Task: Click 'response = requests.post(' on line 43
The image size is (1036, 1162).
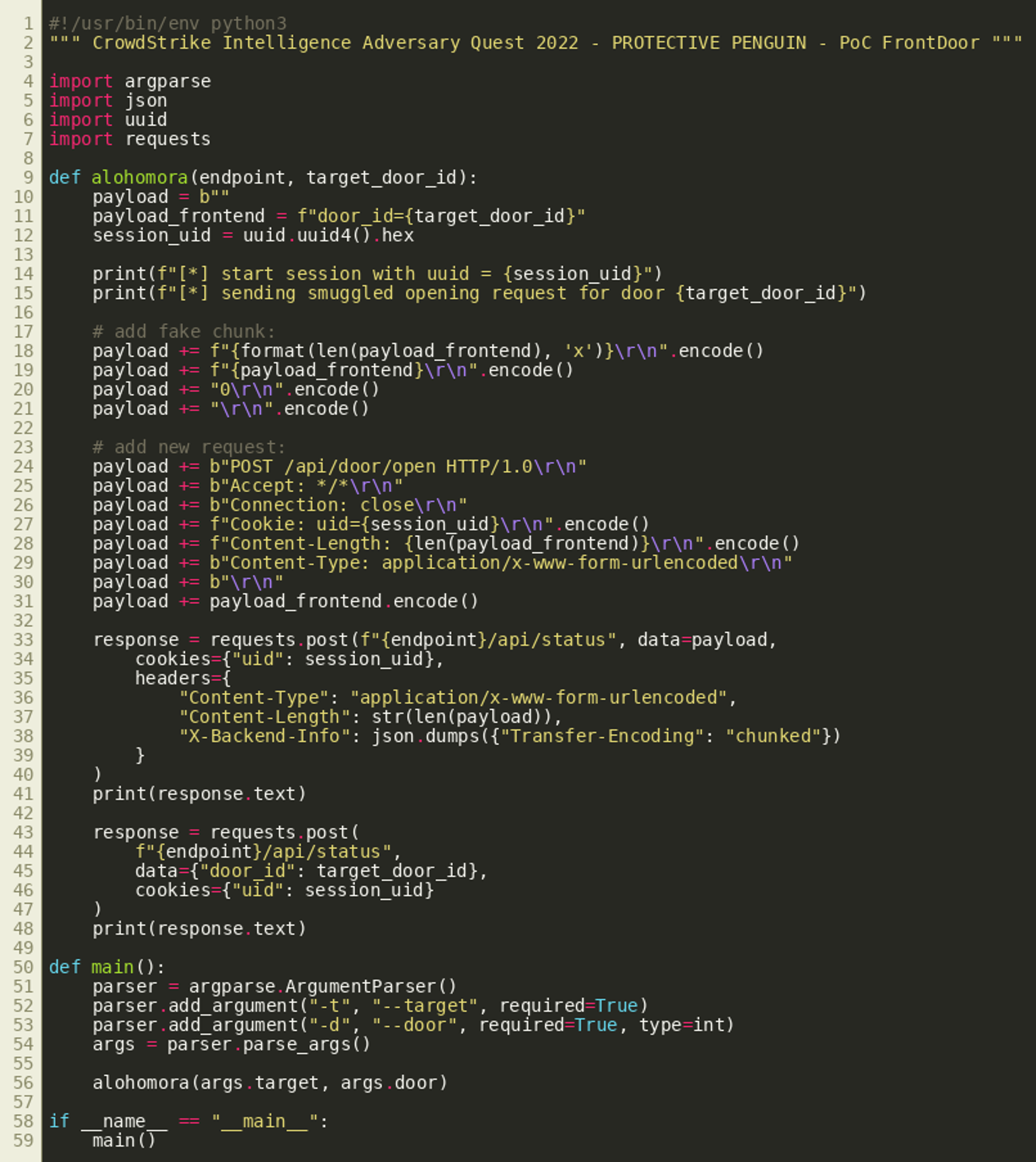Action: tap(226, 832)
